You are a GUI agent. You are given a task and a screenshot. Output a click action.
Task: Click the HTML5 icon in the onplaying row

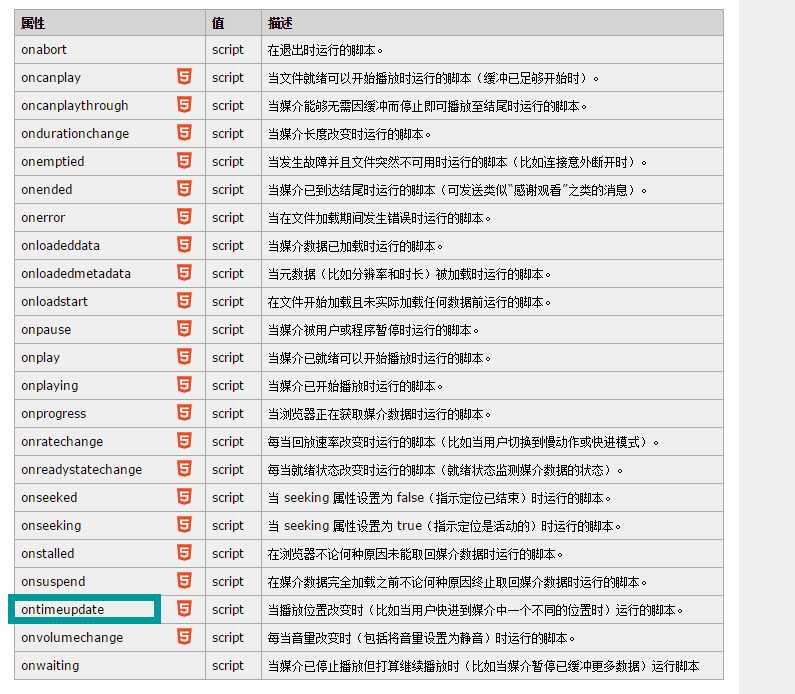pyautogui.click(x=185, y=385)
